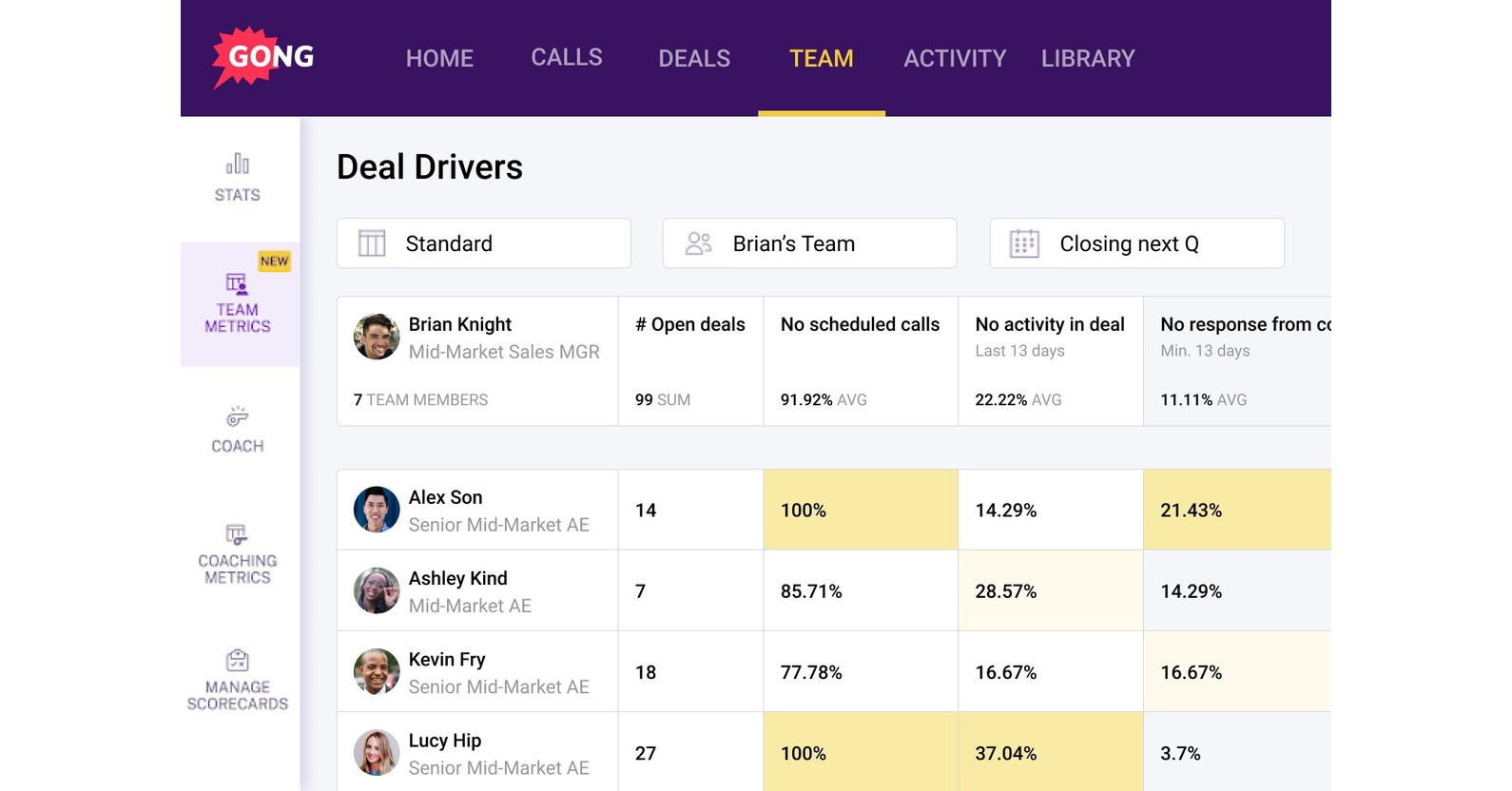Open Brian Knight's profile photo
Viewport: 1512px width, 791px height.
pos(377,337)
